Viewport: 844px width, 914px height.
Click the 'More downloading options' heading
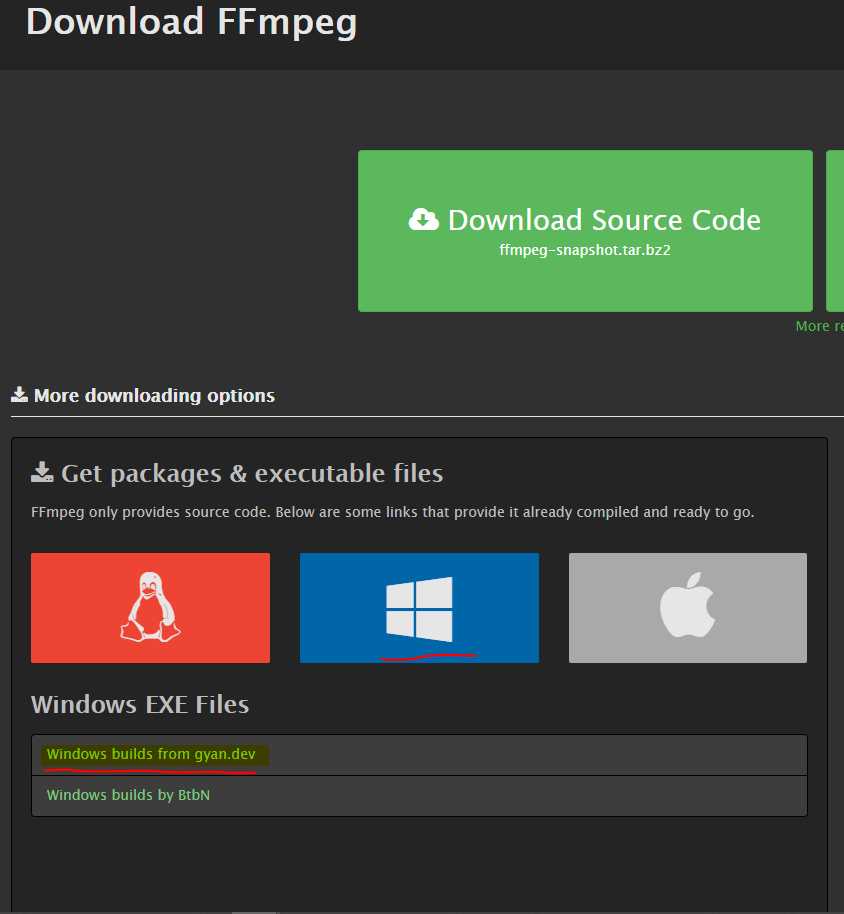154,396
